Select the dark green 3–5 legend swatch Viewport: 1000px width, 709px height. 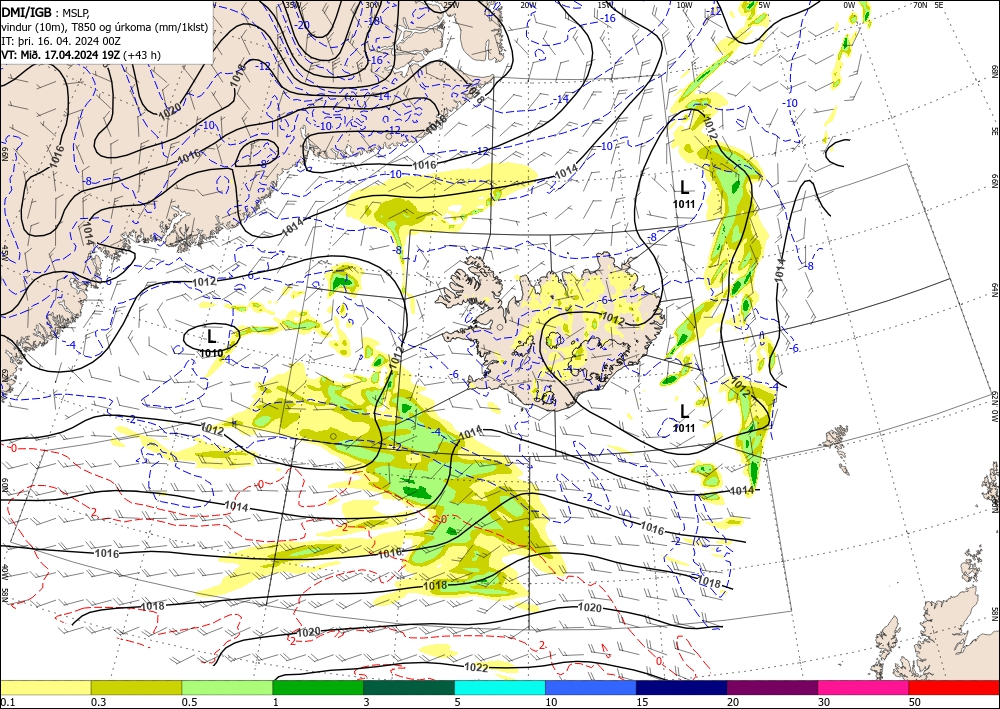409,687
